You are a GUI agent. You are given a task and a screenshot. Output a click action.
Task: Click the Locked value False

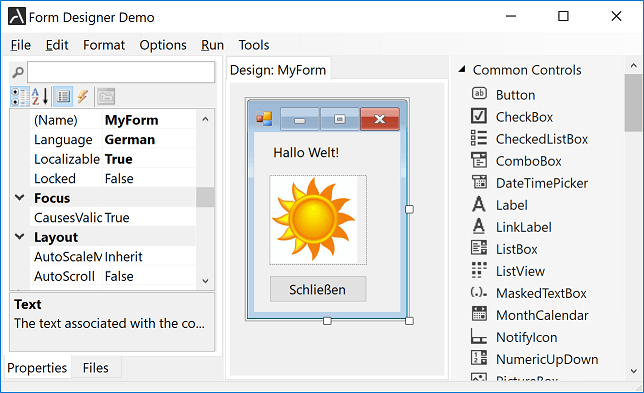point(119,179)
